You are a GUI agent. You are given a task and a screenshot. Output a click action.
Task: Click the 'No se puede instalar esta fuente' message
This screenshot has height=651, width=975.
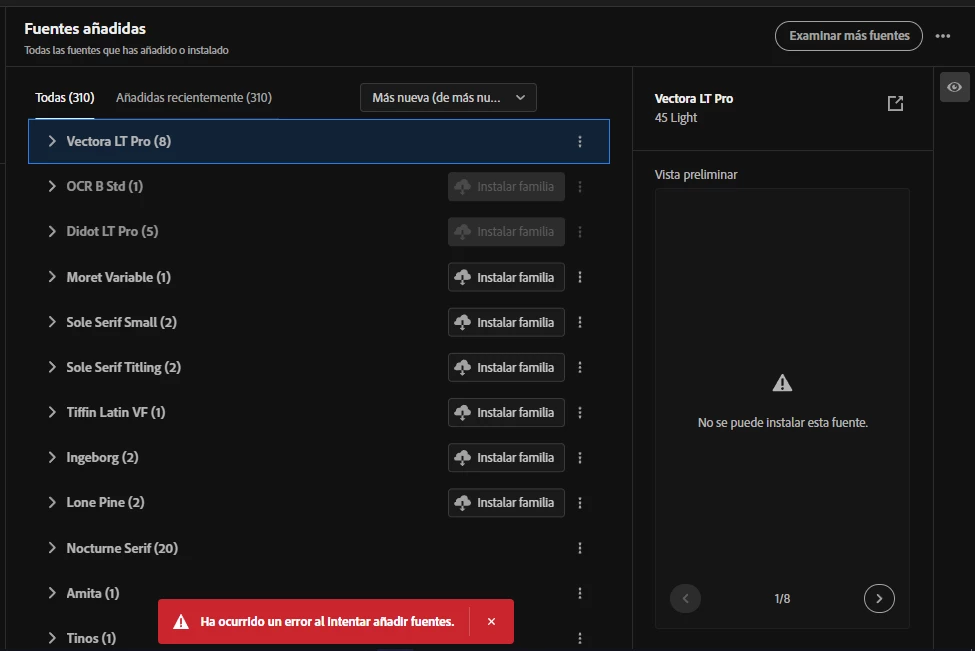pyautogui.click(x=782, y=423)
